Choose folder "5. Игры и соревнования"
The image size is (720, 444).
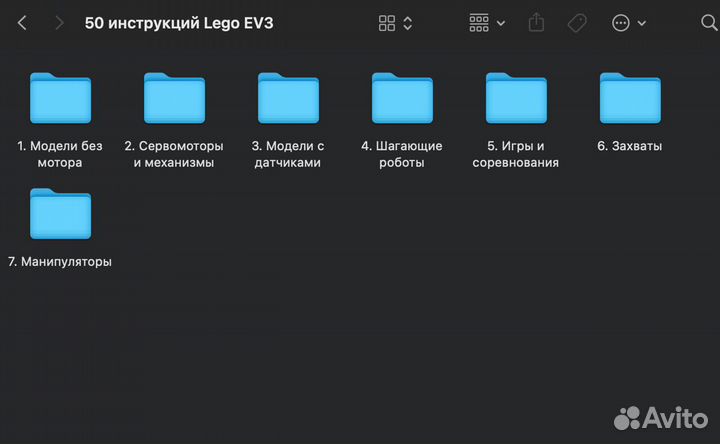pyautogui.click(x=516, y=98)
